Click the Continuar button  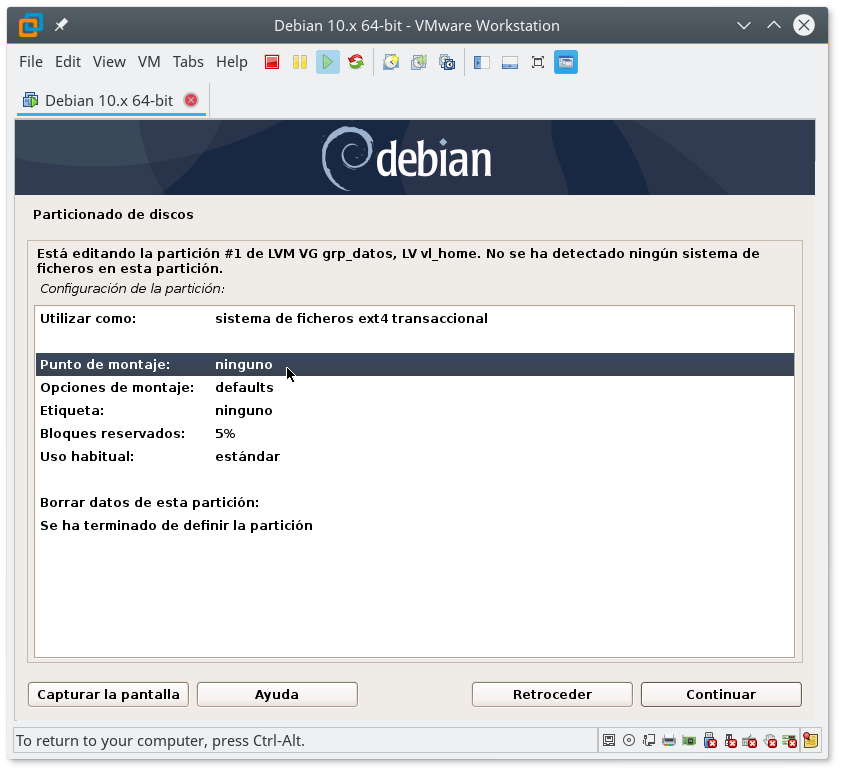click(721, 695)
